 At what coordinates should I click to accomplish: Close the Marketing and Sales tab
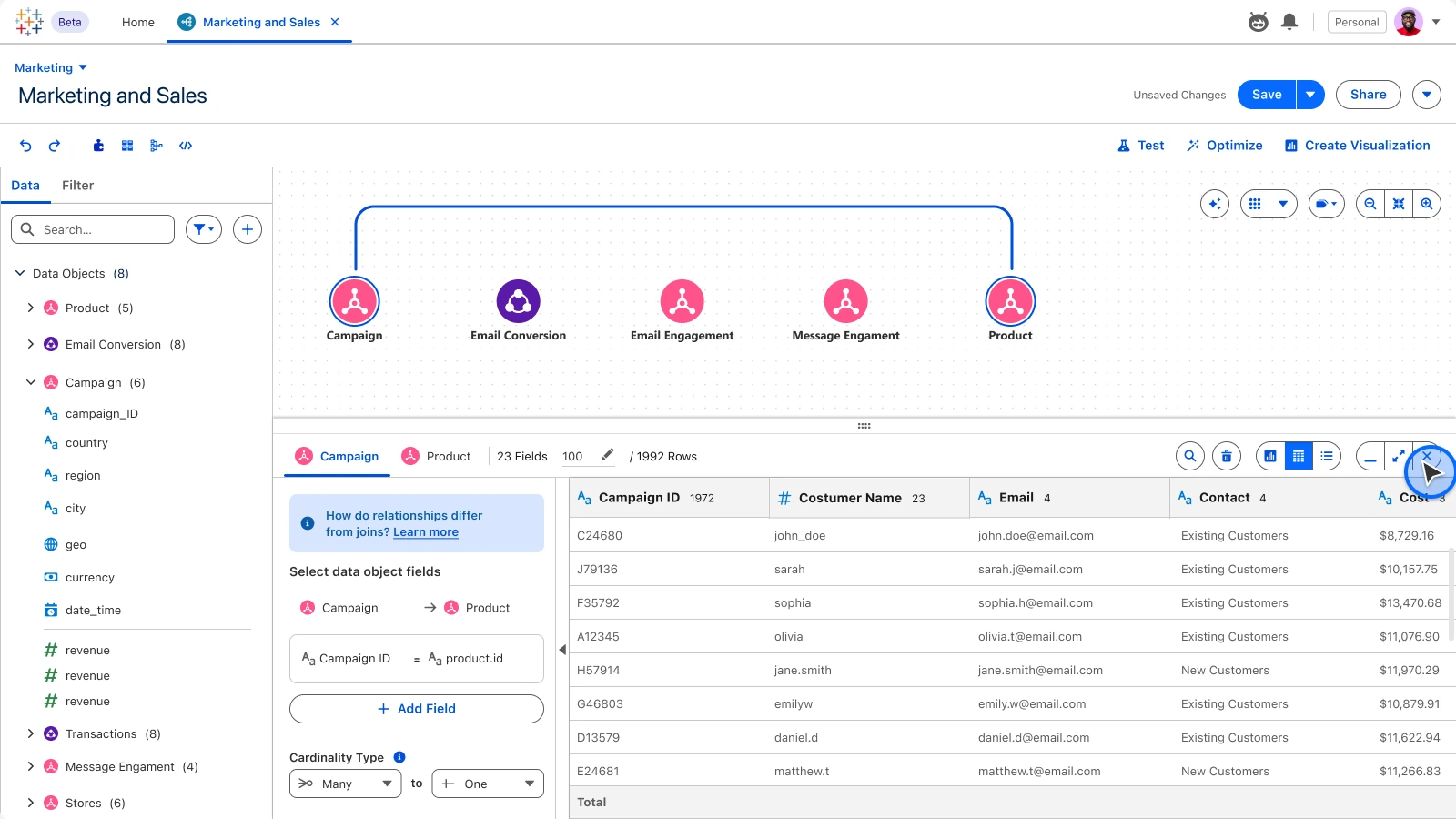click(x=335, y=22)
